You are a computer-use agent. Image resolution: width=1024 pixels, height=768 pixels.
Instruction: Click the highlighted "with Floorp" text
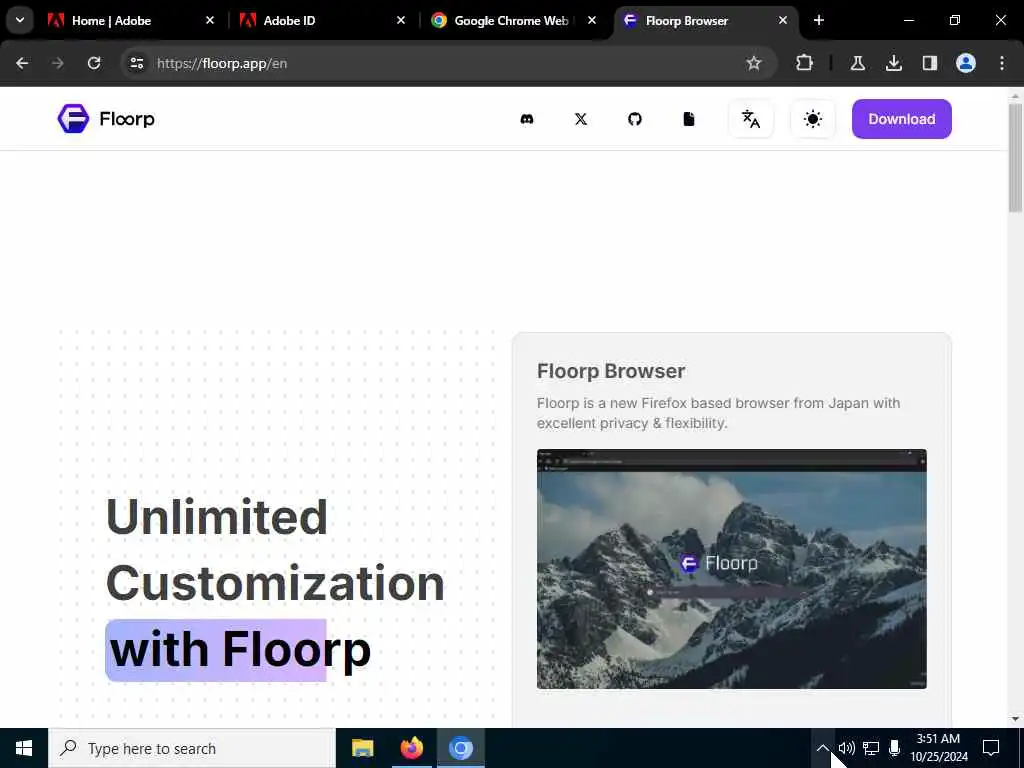[x=240, y=650]
